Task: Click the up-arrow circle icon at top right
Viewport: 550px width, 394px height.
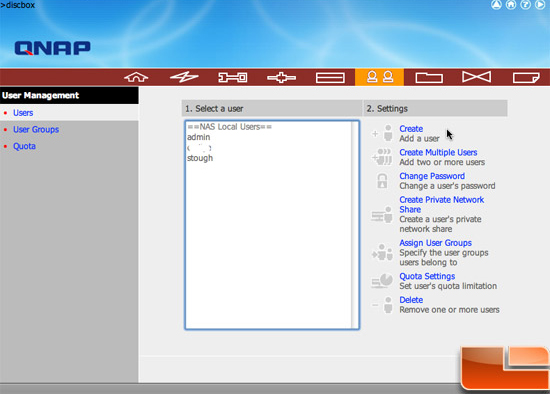Action: click(496, 5)
